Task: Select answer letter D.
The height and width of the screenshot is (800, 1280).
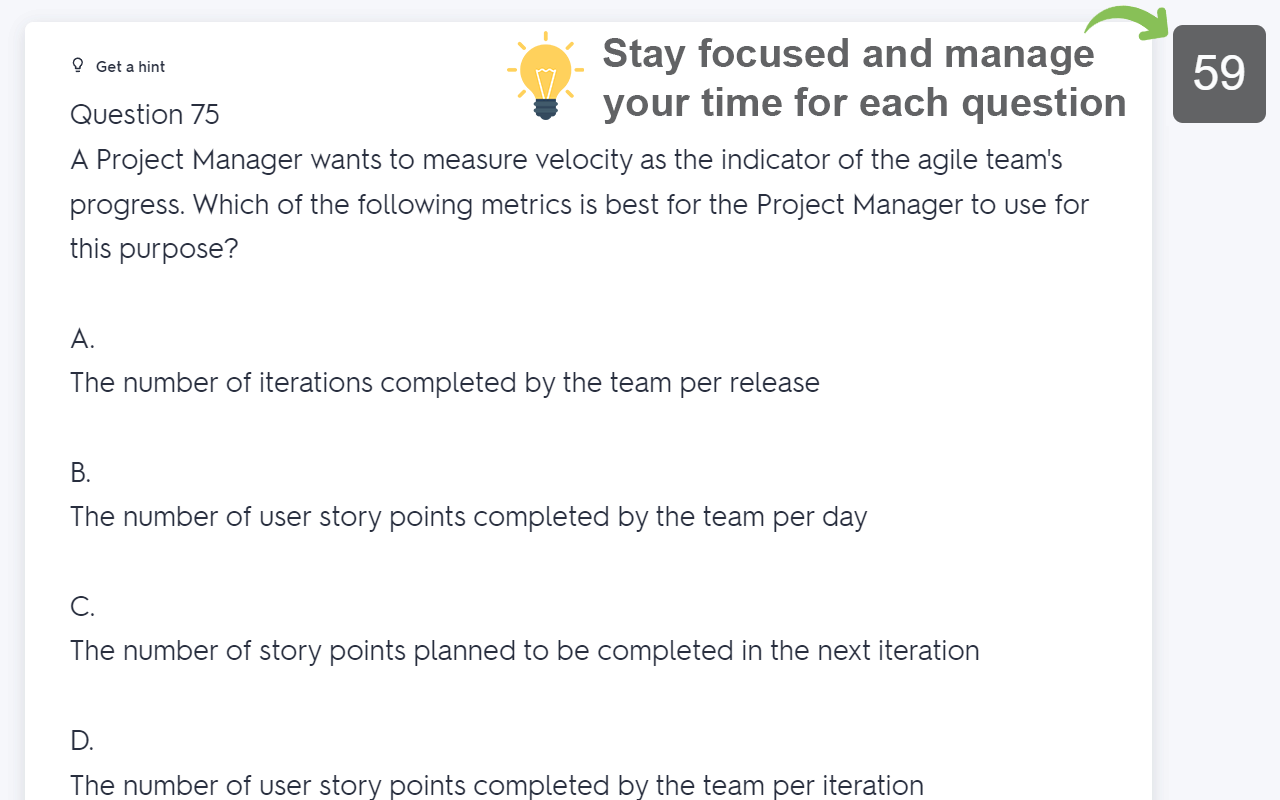Action: 82,741
